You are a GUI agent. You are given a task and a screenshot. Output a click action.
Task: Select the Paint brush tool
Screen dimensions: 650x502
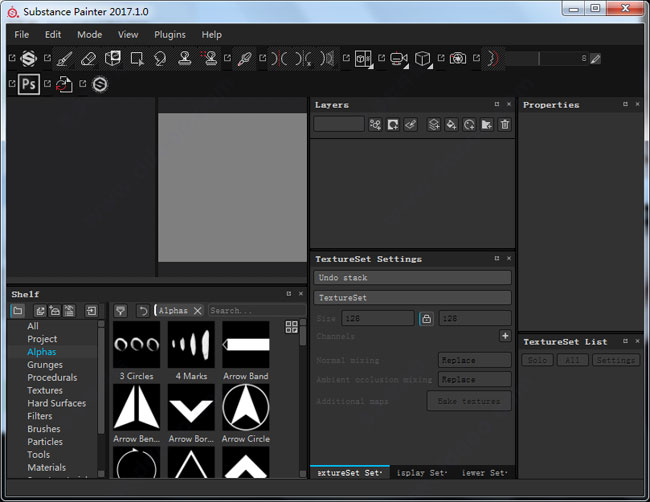(x=63, y=59)
